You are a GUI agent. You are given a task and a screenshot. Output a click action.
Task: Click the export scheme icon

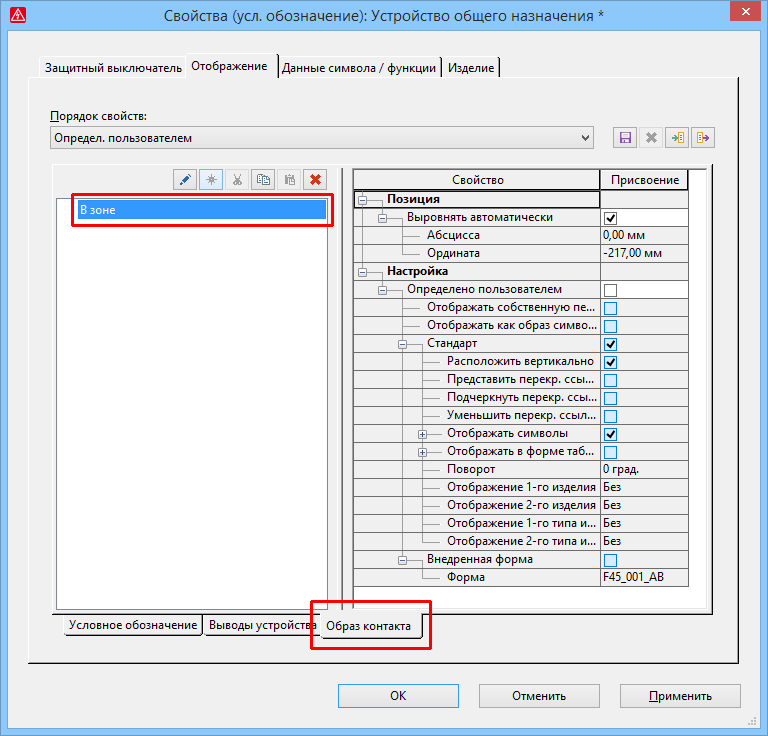704,138
